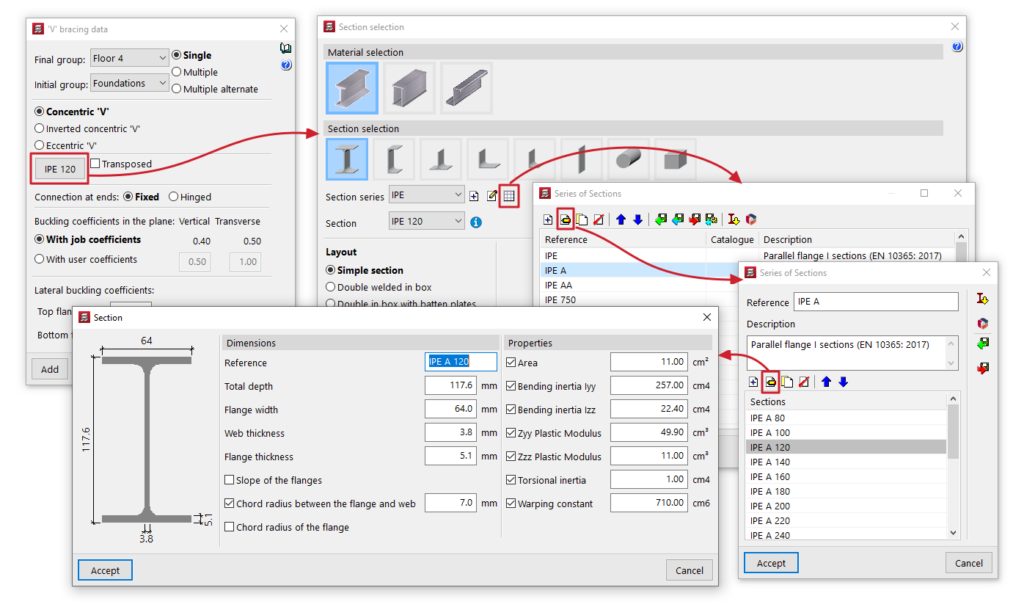This screenshot has width=1024, height=607.
Task: Click new series icon beside Section series
Action: click(x=474, y=196)
